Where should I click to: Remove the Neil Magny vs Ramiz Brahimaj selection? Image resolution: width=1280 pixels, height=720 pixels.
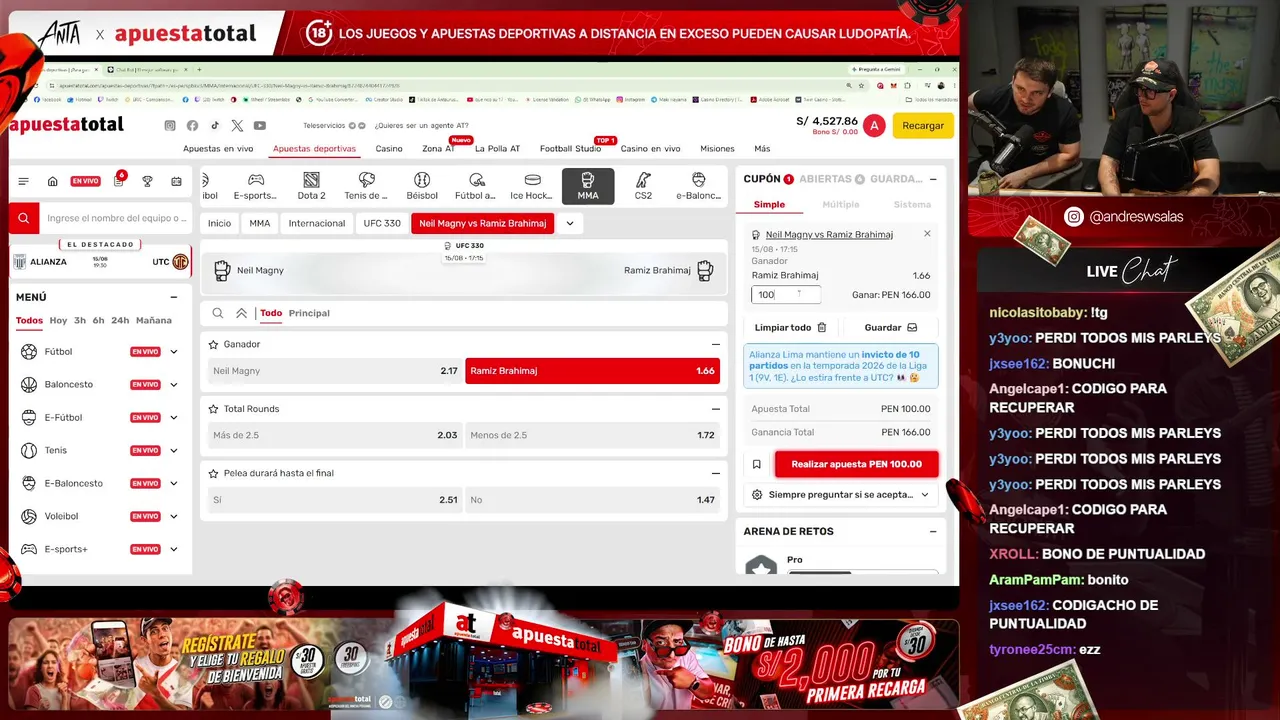tap(927, 234)
